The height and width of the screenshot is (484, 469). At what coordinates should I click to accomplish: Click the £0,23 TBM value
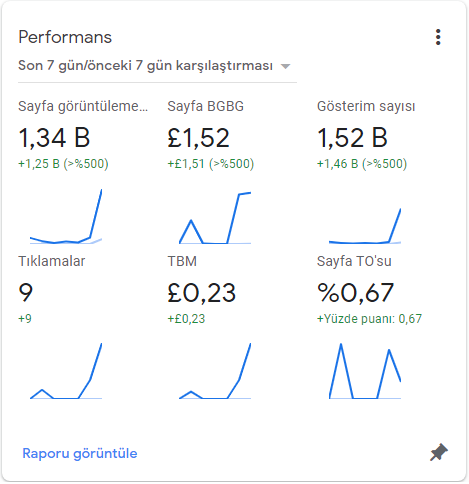point(202,293)
